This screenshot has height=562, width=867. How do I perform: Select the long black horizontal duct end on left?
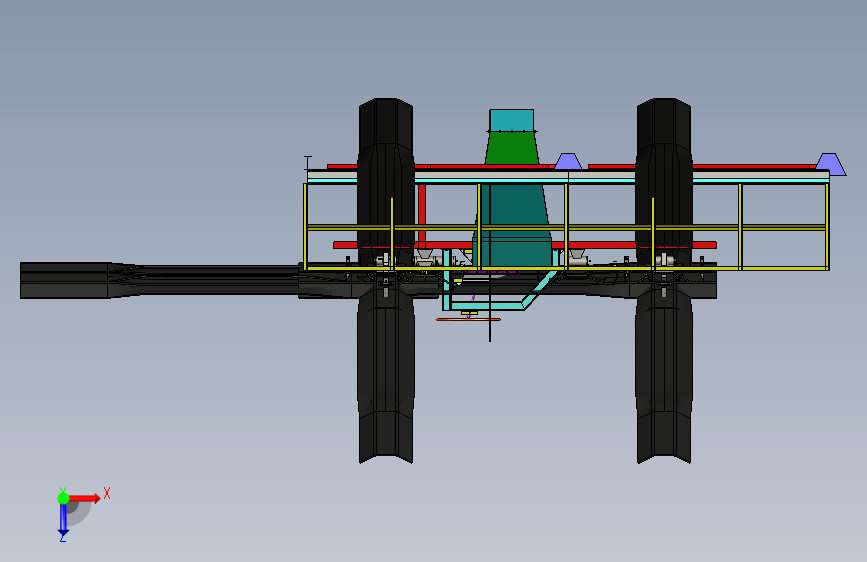[x=65, y=280]
